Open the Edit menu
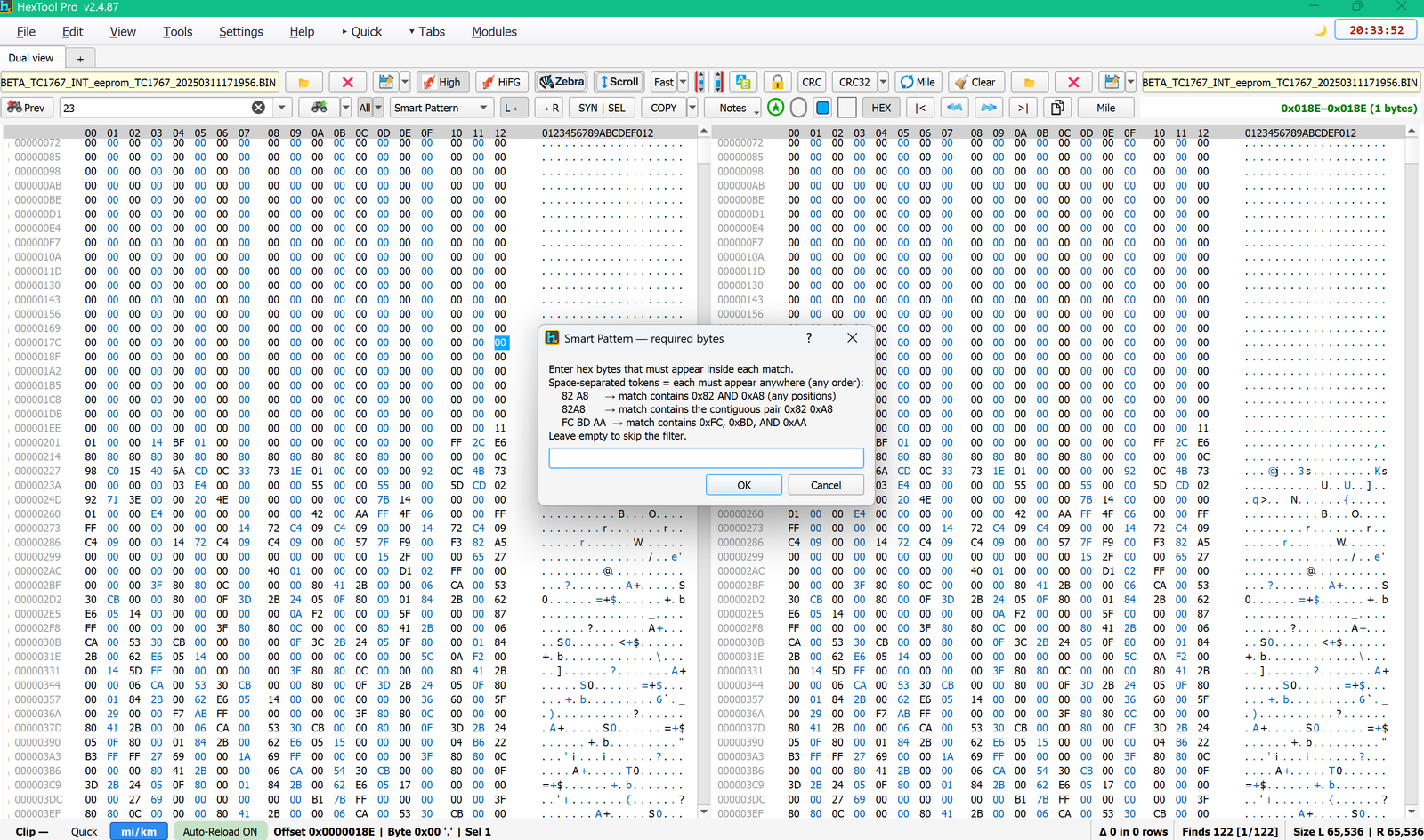This screenshot has height=840, width=1424. pyautogui.click(x=73, y=31)
